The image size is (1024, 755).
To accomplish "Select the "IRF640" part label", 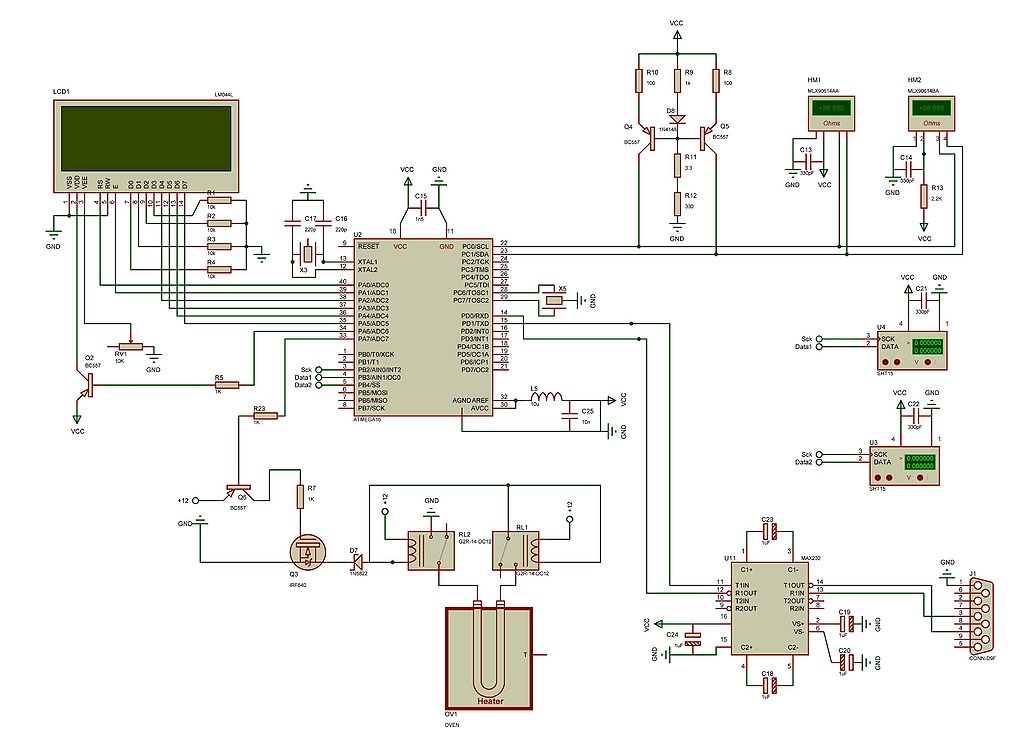I will (x=297, y=585).
